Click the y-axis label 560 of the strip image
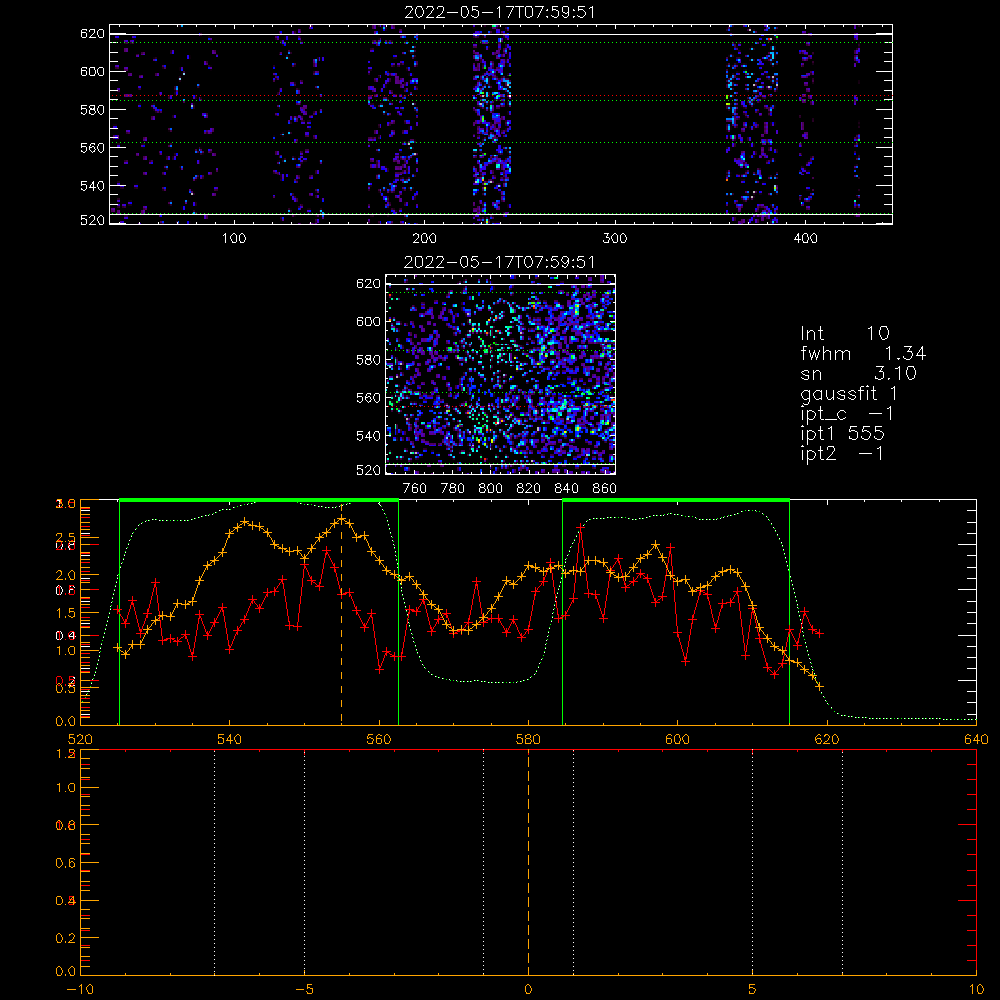 (92, 148)
